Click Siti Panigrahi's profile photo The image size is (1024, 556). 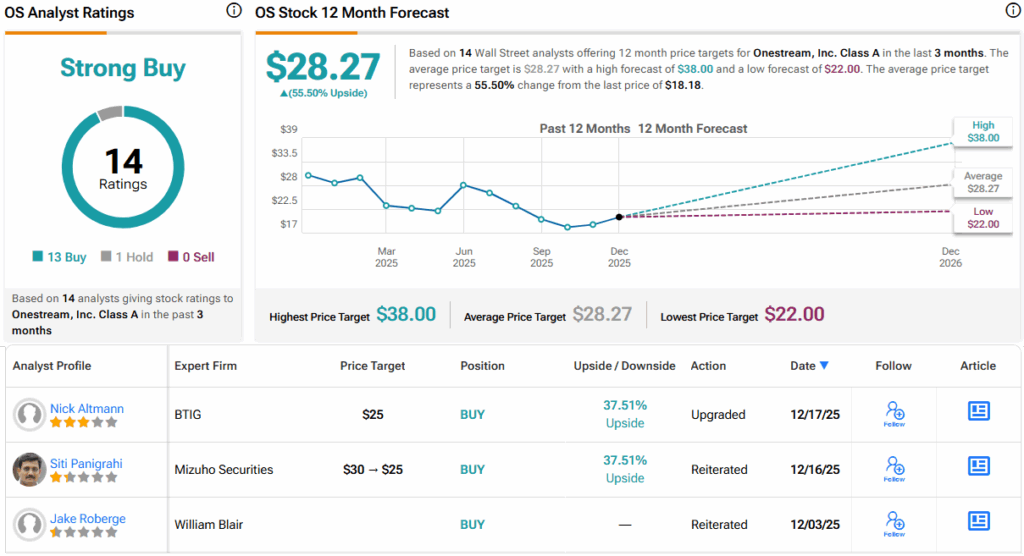(30, 469)
